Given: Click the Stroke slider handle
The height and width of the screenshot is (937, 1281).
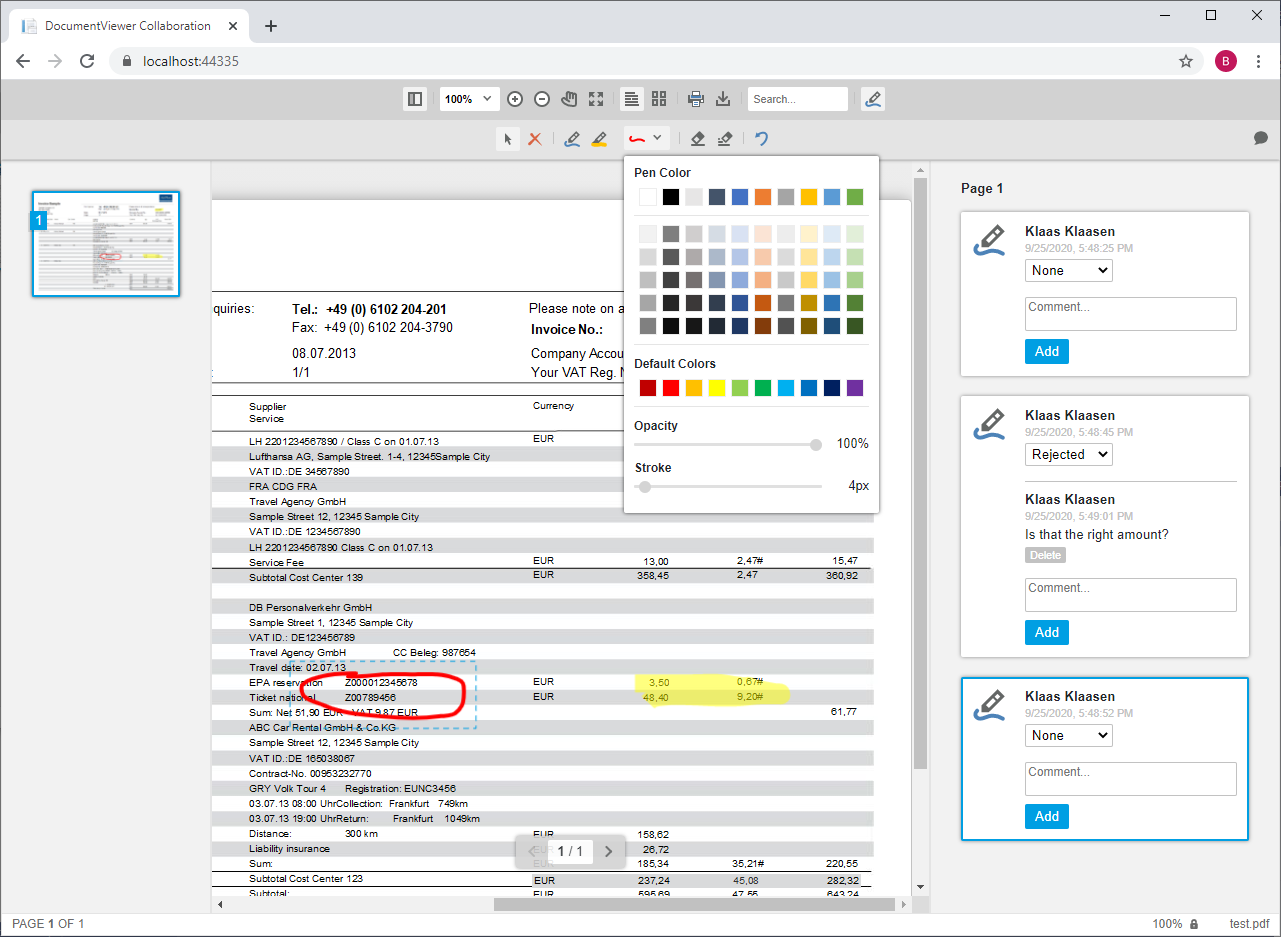Looking at the screenshot, I should [645, 487].
